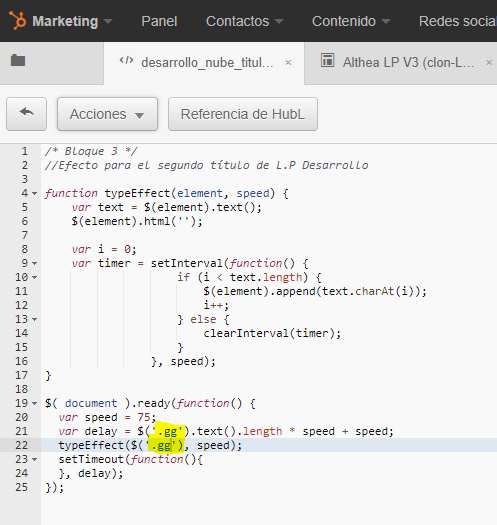Fold the document ready block line 19
497x525 pixels.
point(34,403)
